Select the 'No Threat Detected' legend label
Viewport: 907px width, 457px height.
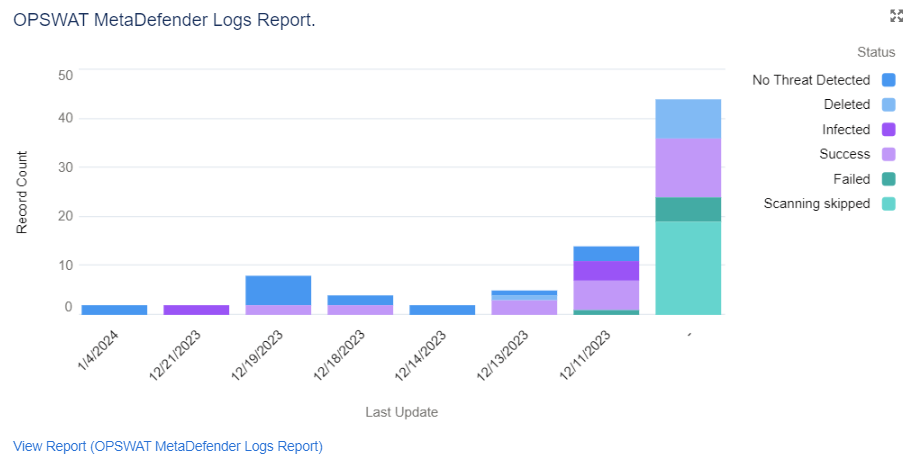coord(811,80)
